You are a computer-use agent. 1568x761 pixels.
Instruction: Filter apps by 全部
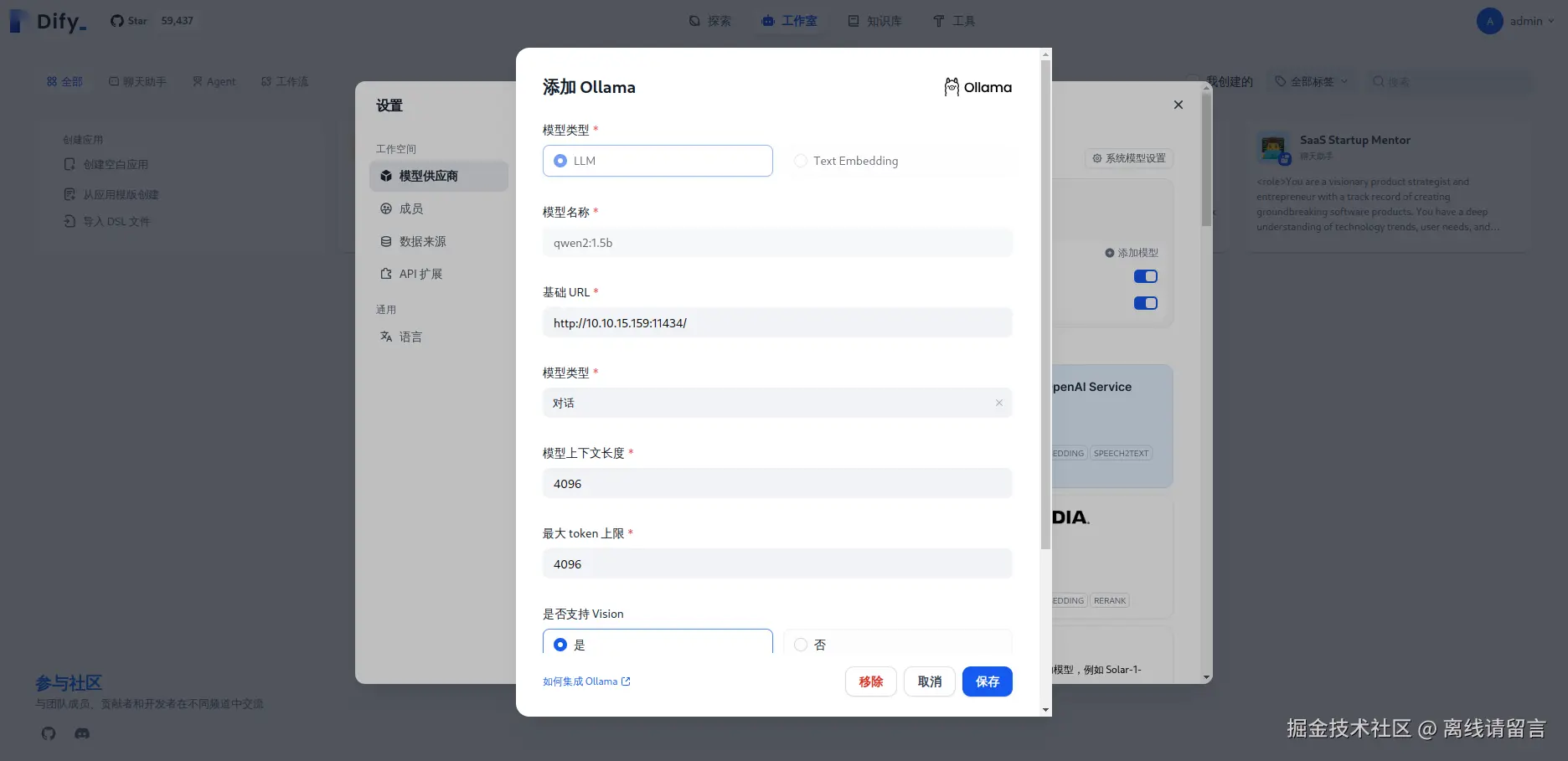(x=64, y=81)
